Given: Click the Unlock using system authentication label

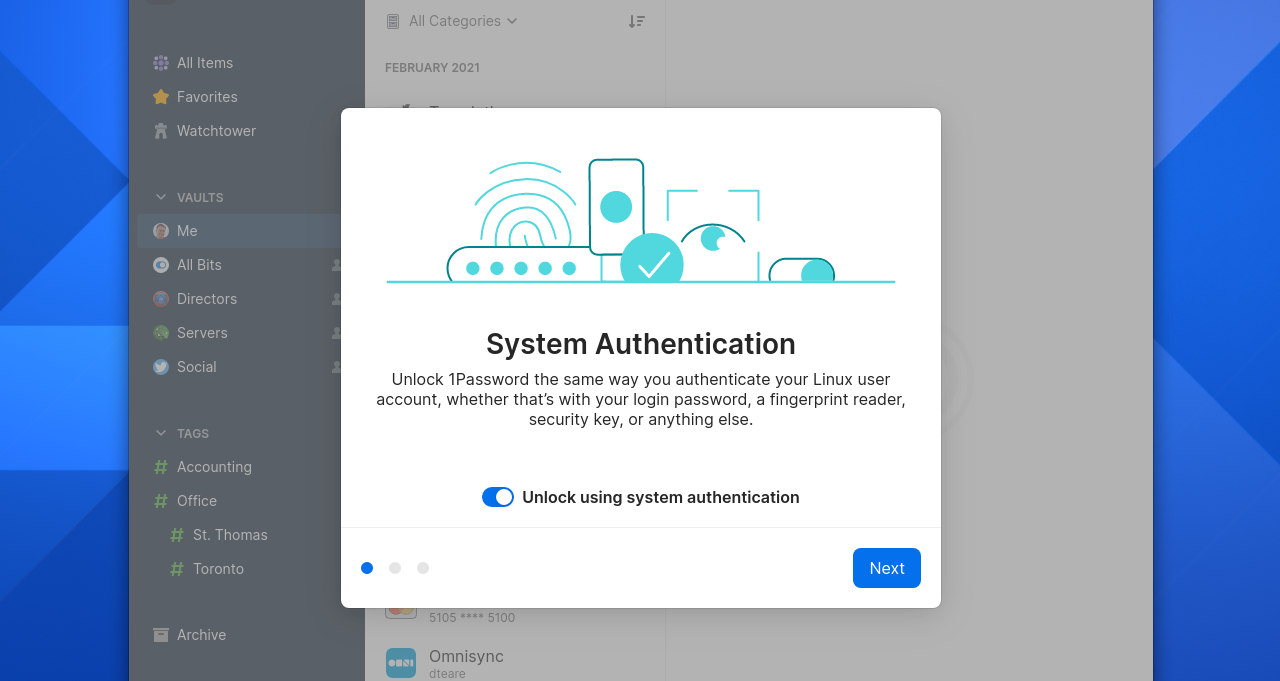Looking at the screenshot, I should [661, 497].
